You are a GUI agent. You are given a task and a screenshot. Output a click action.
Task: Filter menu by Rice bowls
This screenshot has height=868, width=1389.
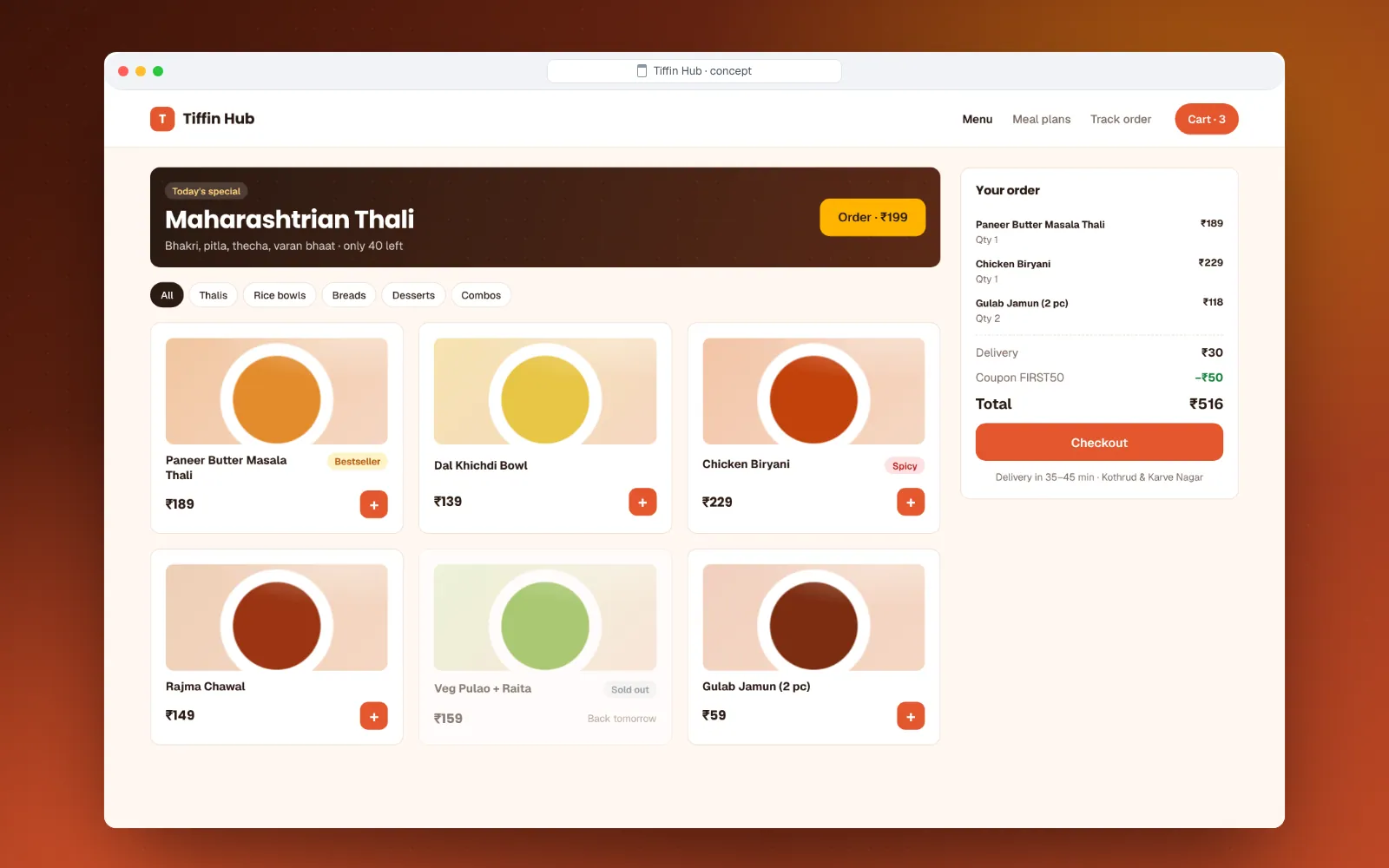coord(280,295)
